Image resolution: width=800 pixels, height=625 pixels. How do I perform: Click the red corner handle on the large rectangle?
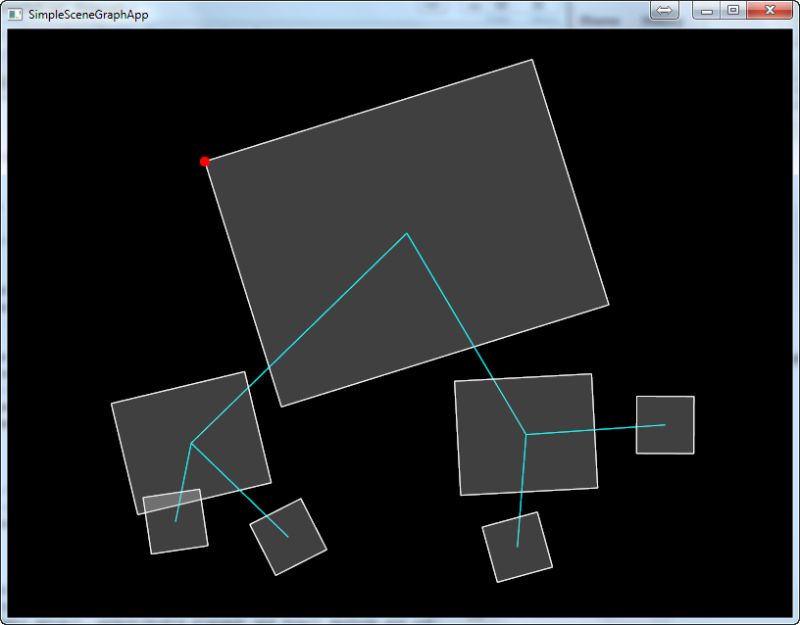tap(205, 159)
